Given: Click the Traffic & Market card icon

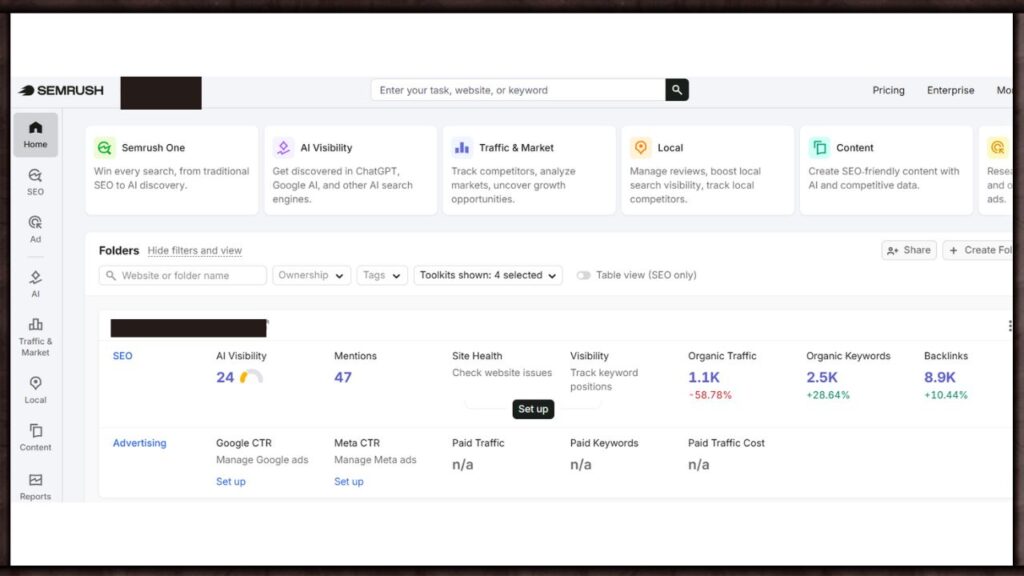Looking at the screenshot, I should pyautogui.click(x=462, y=148).
